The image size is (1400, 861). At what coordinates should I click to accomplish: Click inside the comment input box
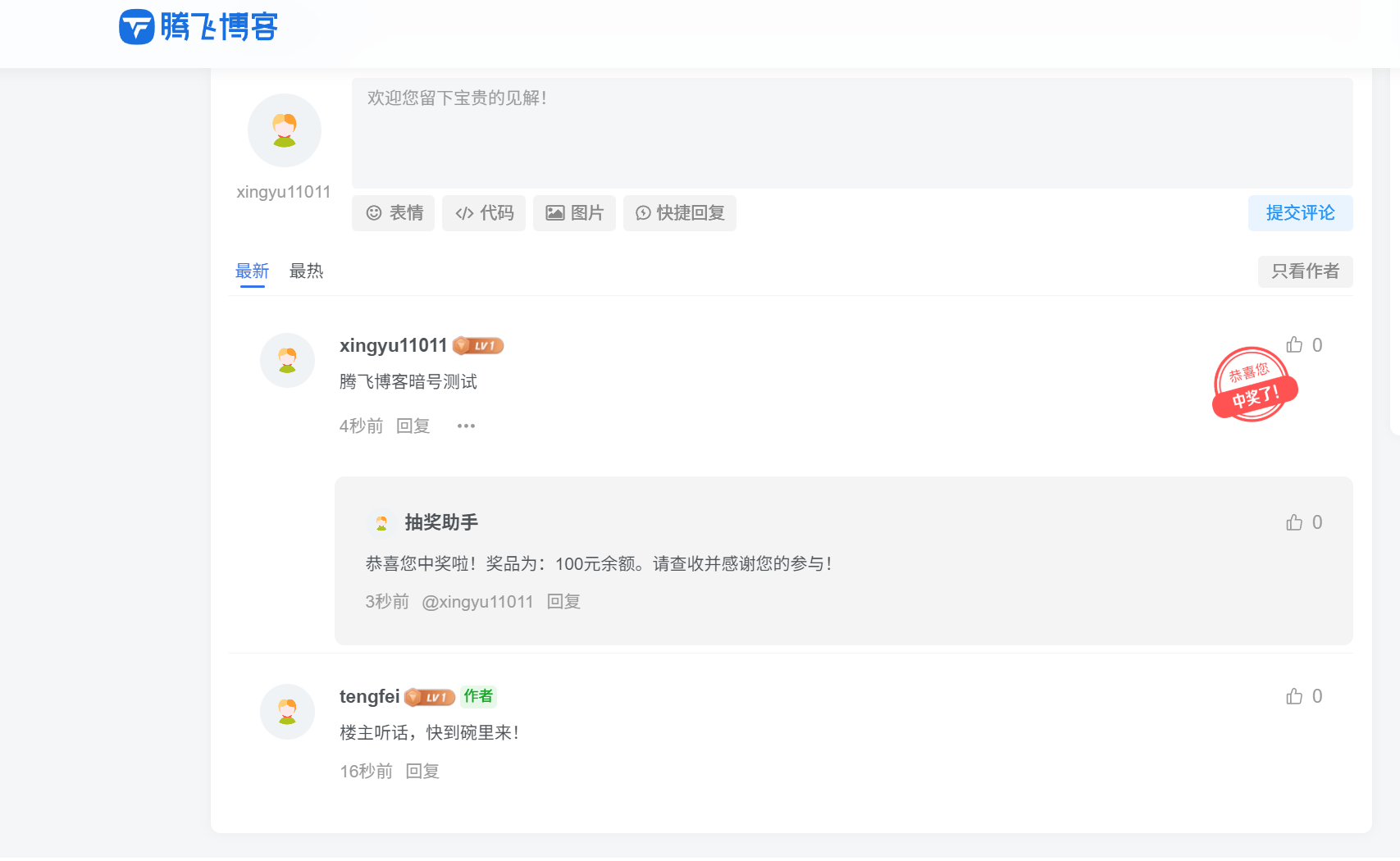[x=851, y=131]
